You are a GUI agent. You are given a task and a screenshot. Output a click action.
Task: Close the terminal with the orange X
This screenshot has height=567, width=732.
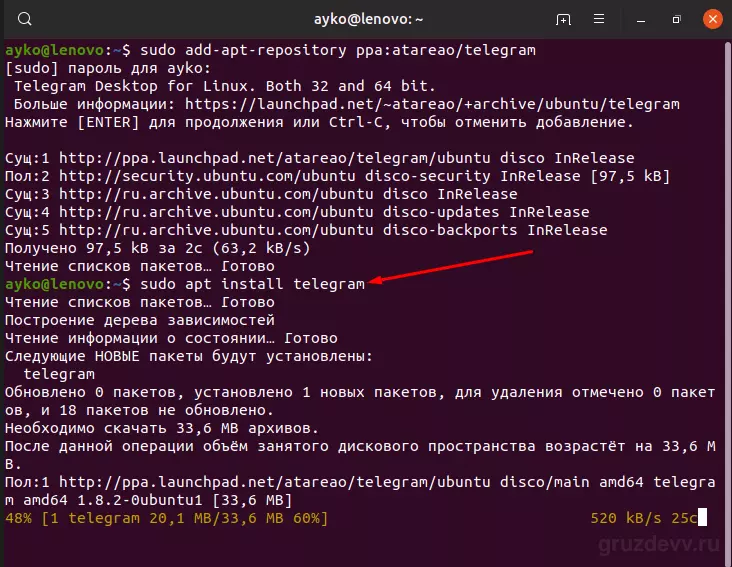[x=712, y=19]
